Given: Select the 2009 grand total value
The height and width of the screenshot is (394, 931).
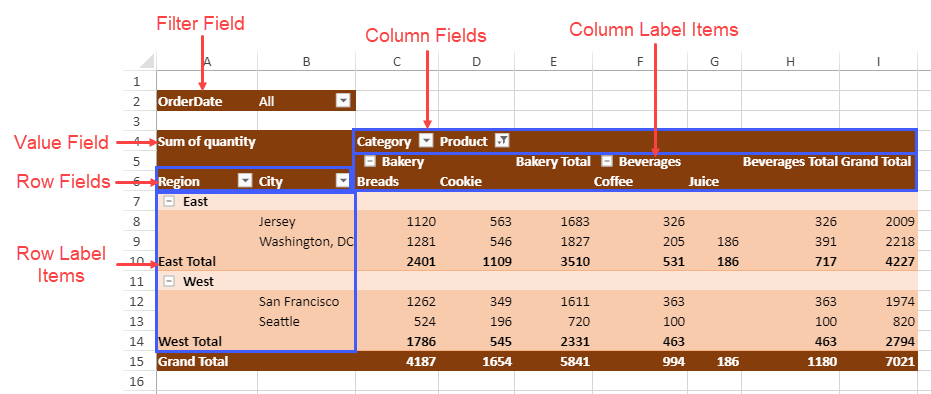Looking at the screenshot, I should pos(900,222).
